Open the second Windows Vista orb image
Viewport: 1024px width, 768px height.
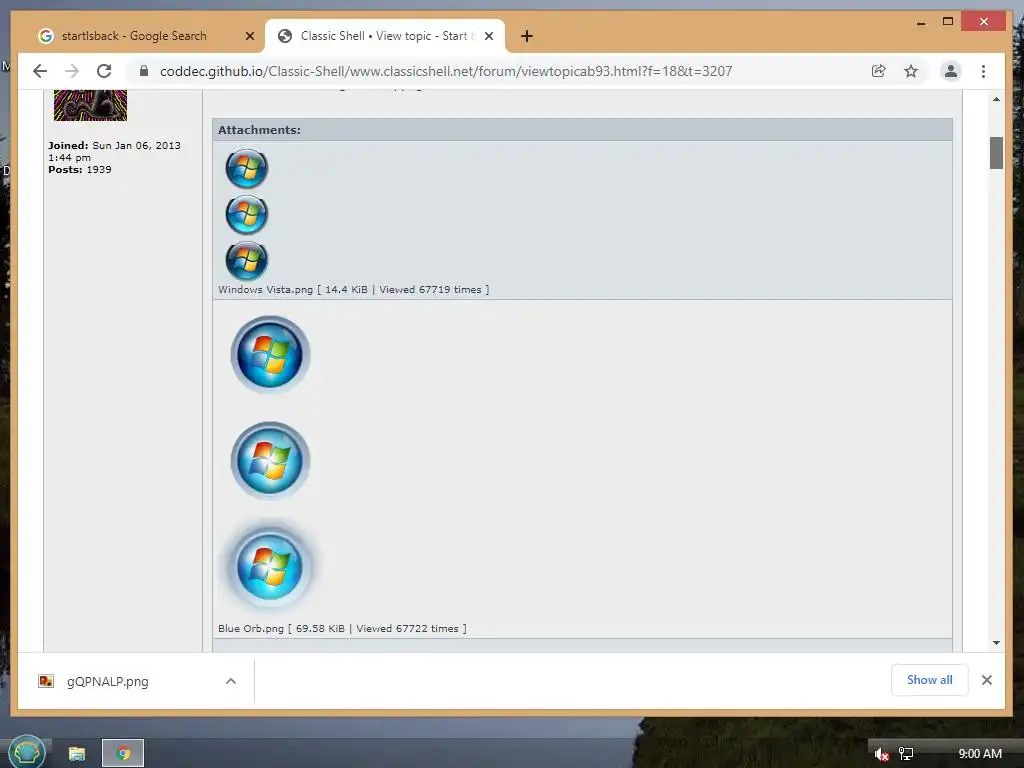point(247,214)
